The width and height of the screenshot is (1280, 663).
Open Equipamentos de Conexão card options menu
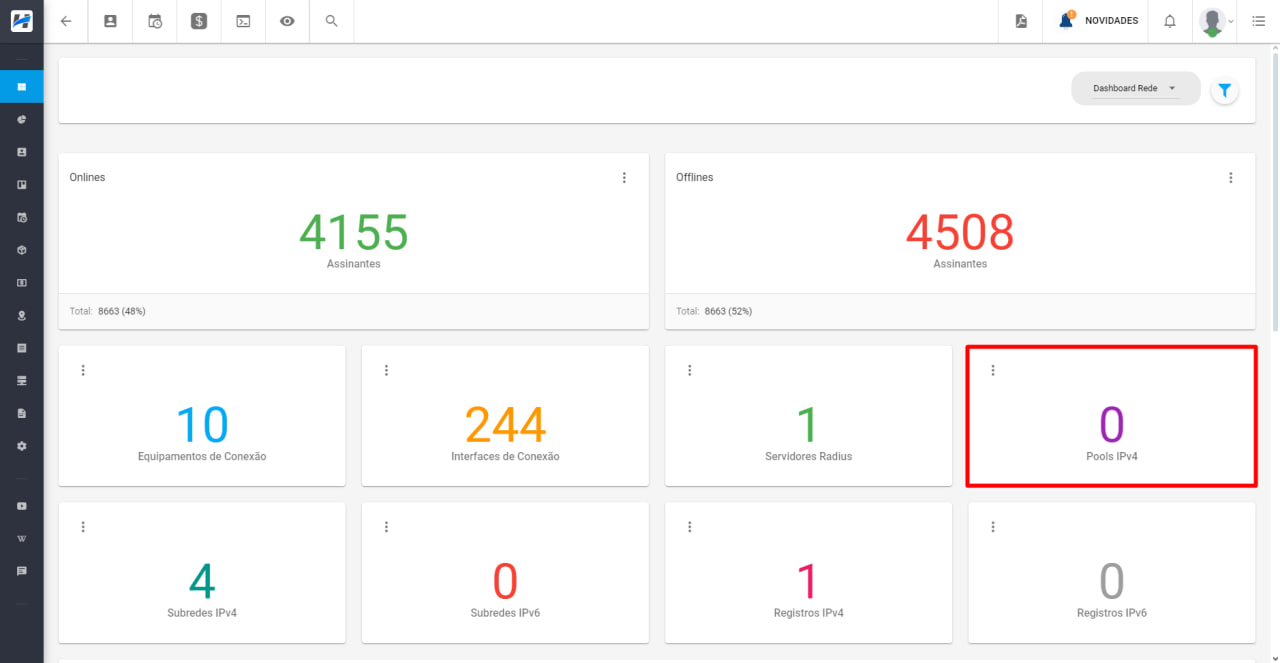point(83,370)
